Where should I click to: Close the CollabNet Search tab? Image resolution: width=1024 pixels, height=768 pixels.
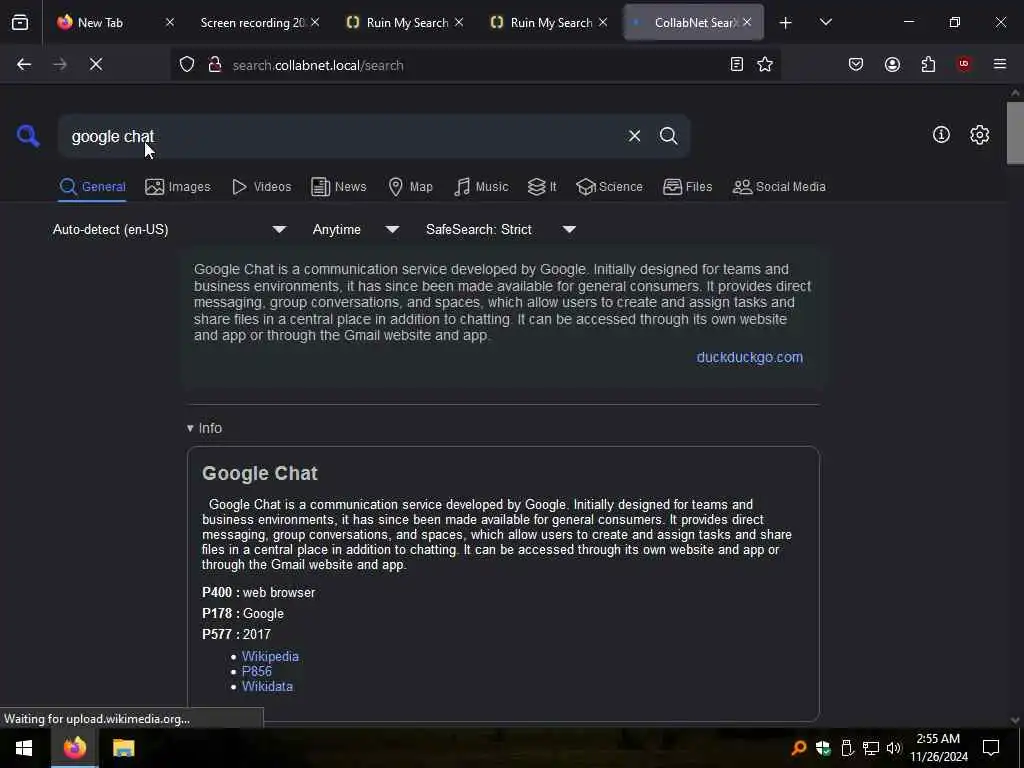coord(746,22)
